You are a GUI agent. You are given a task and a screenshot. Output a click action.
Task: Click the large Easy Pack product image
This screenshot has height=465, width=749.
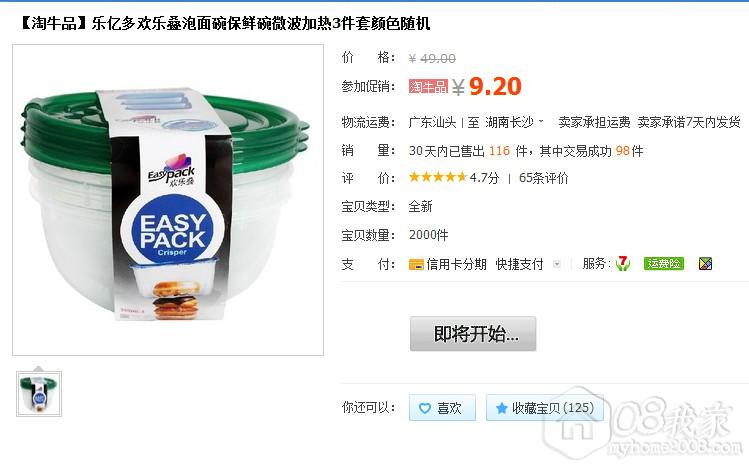pyautogui.click(x=168, y=200)
